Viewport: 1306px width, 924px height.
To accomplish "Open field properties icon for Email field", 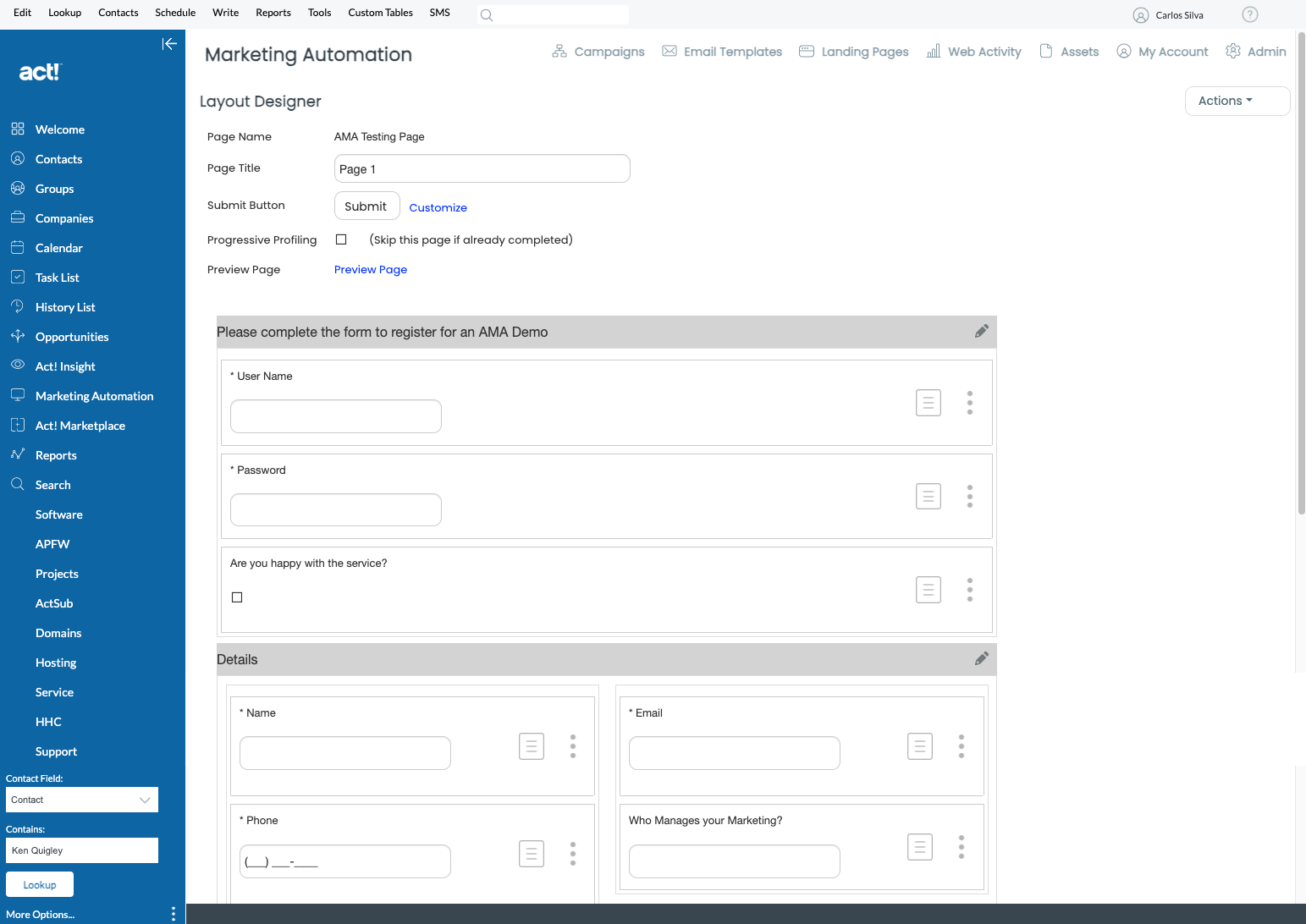I will [920, 746].
